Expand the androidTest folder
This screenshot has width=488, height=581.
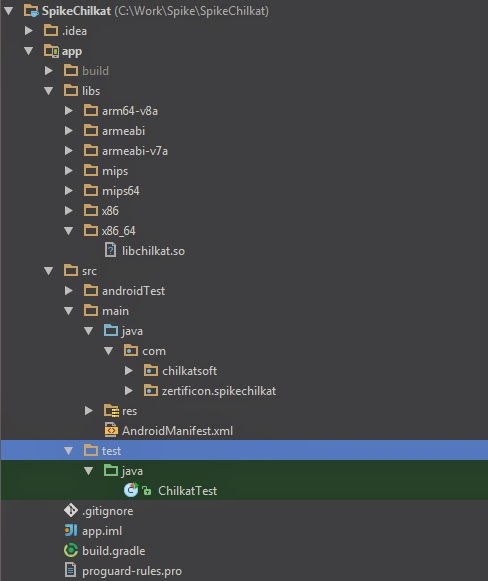pyautogui.click(x=69, y=290)
